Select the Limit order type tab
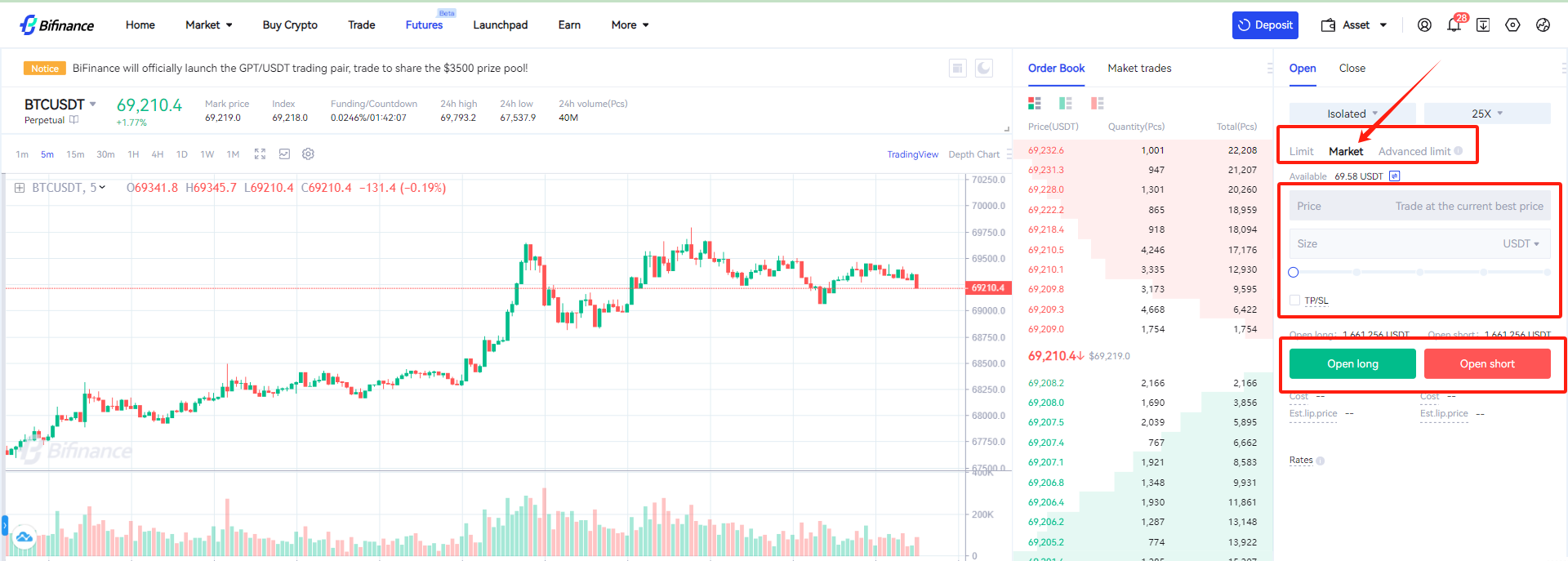The width and height of the screenshot is (1568, 561). coord(1301,151)
